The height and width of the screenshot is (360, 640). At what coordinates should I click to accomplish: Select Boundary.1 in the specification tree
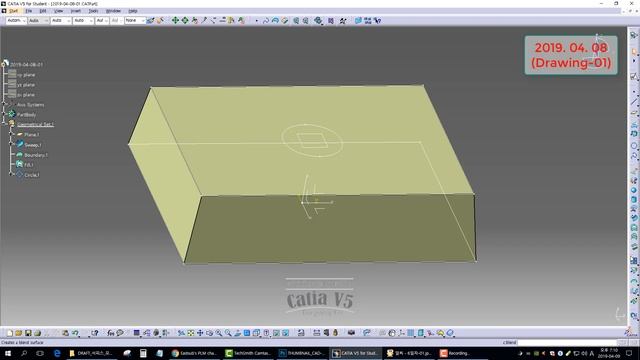pyautogui.click(x=36, y=155)
